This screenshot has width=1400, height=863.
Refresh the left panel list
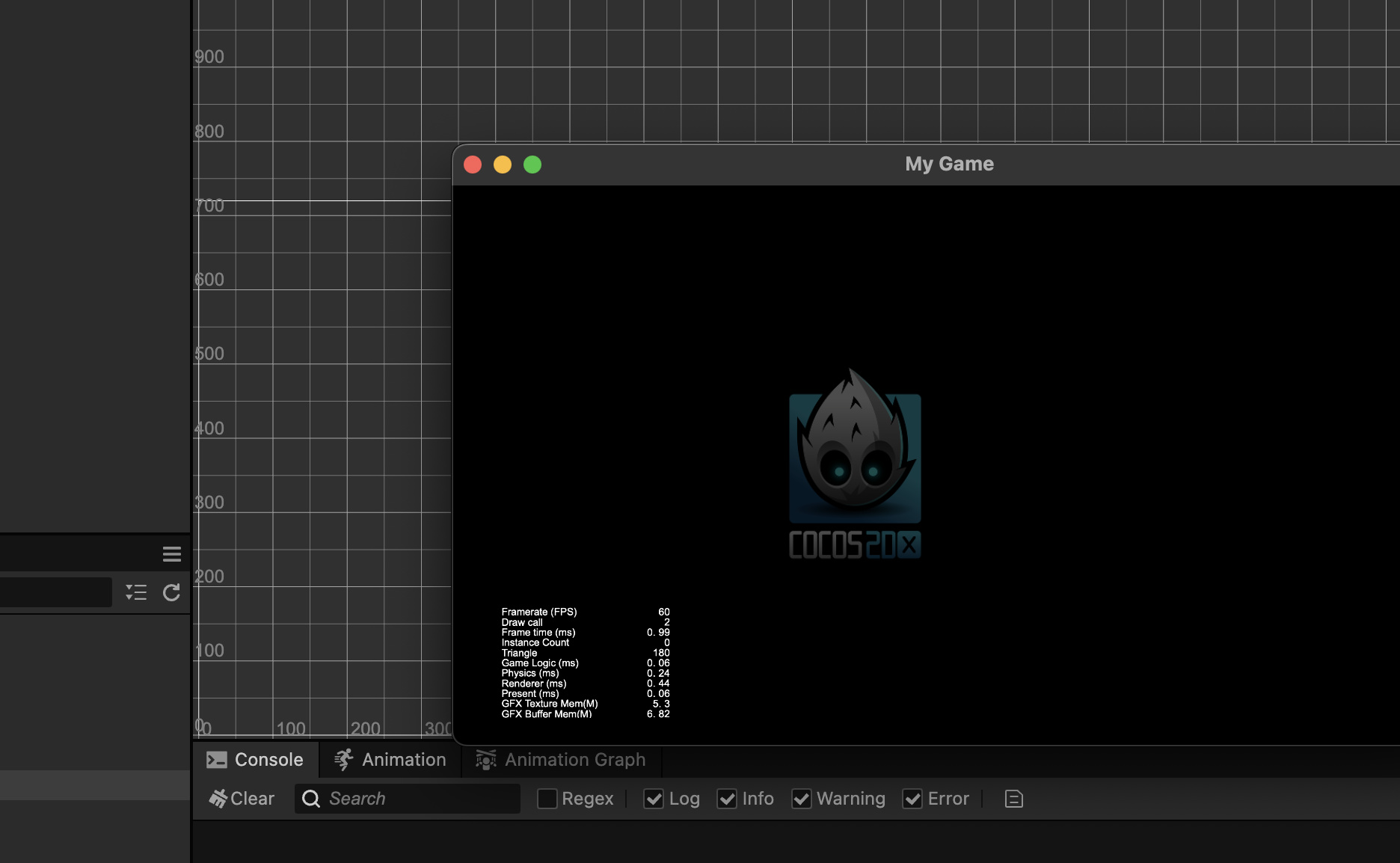(171, 592)
